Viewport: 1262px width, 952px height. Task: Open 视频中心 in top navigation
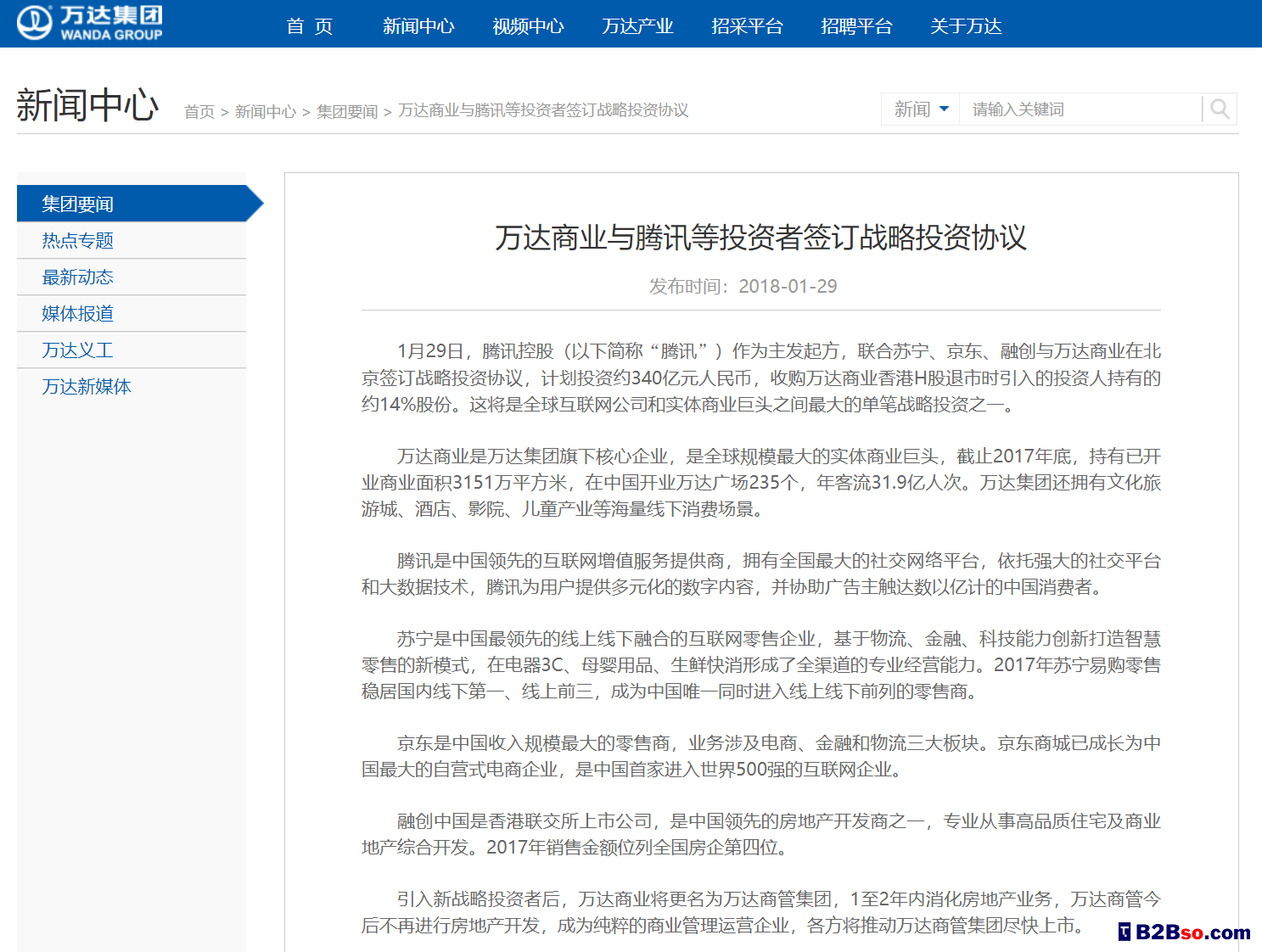(x=528, y=26)
